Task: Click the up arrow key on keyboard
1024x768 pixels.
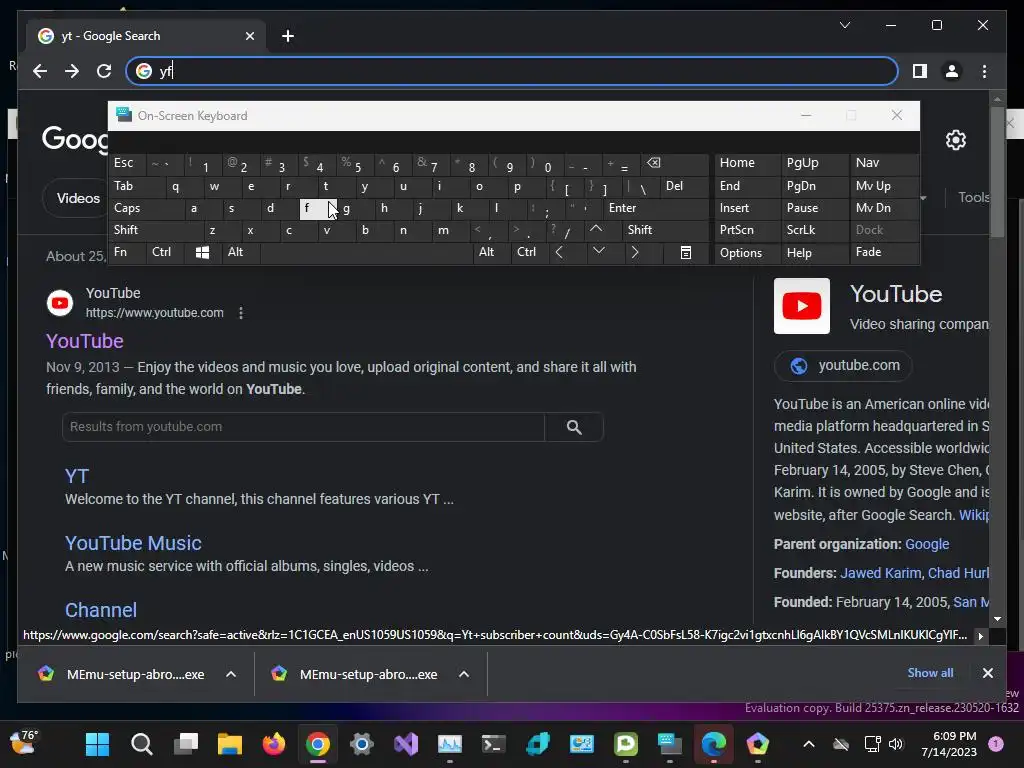Action: tap(596, 230)
